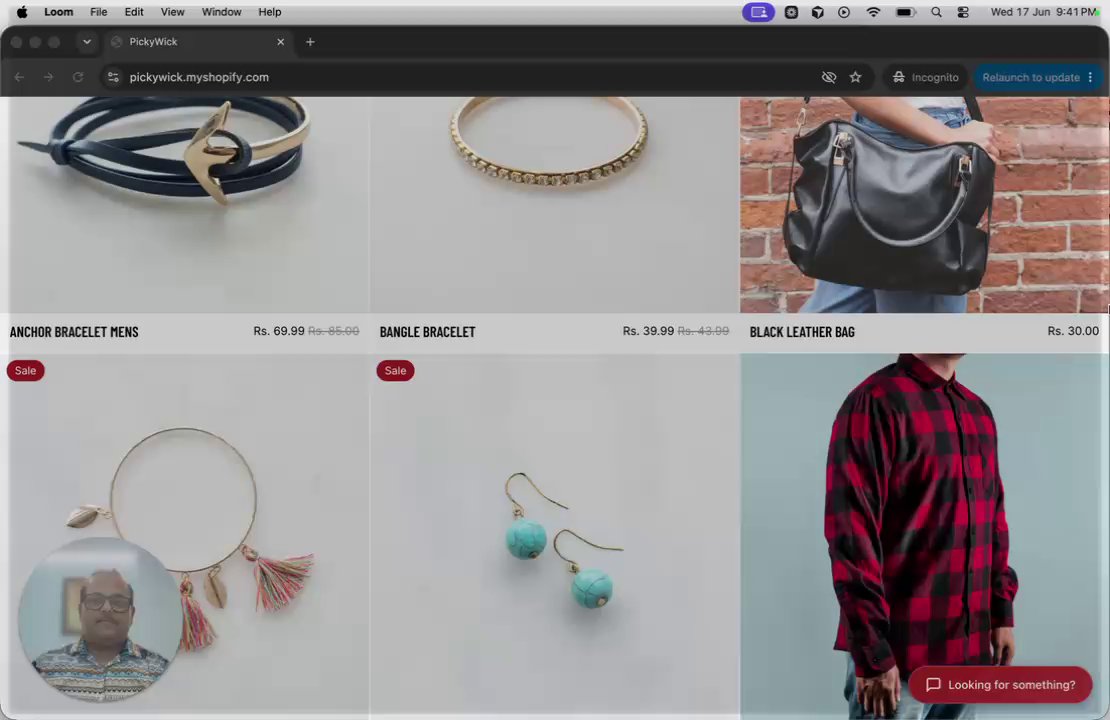Open the Looking for something? chat button

(1000, 685)
